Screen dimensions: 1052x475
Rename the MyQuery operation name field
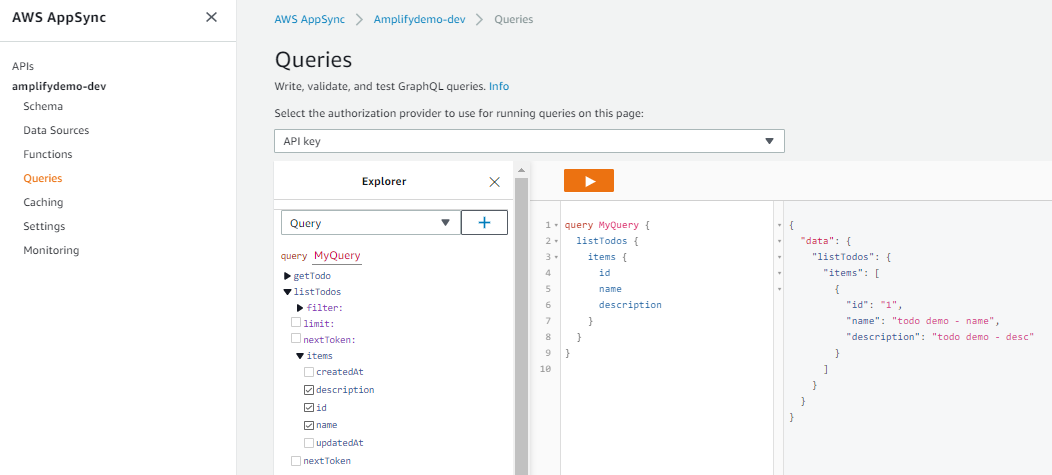click(x=337, y=256)
